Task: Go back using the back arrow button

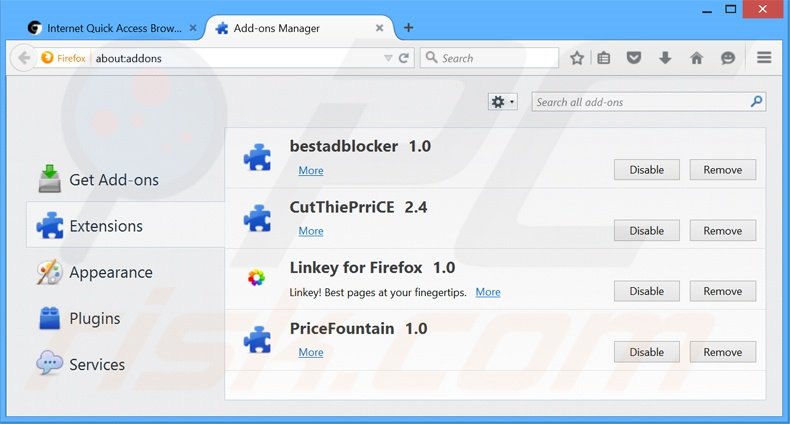Action: pyautogui.click(x=24, y=58)
